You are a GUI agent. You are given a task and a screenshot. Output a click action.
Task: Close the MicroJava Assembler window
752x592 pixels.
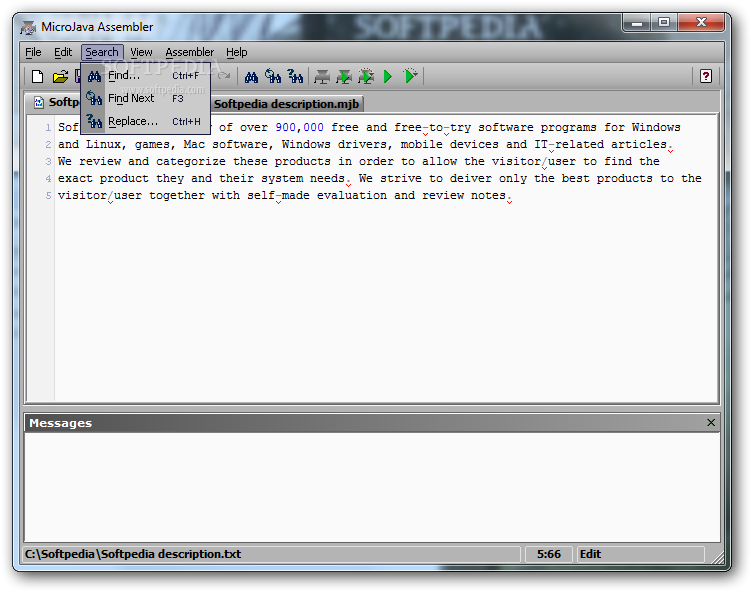(701, 23)
